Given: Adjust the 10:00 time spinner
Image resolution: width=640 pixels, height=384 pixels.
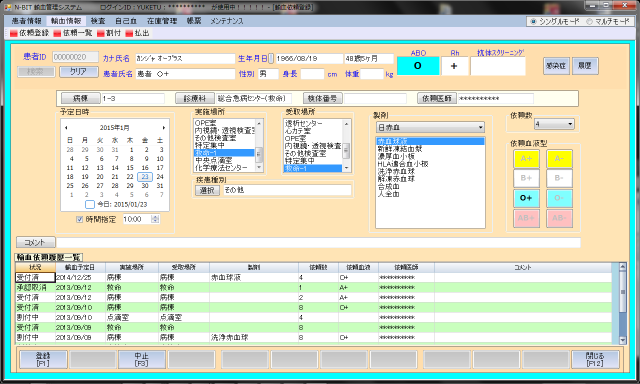Looking at the screenshot, I should pyautogui.click(x=155, y=219).
